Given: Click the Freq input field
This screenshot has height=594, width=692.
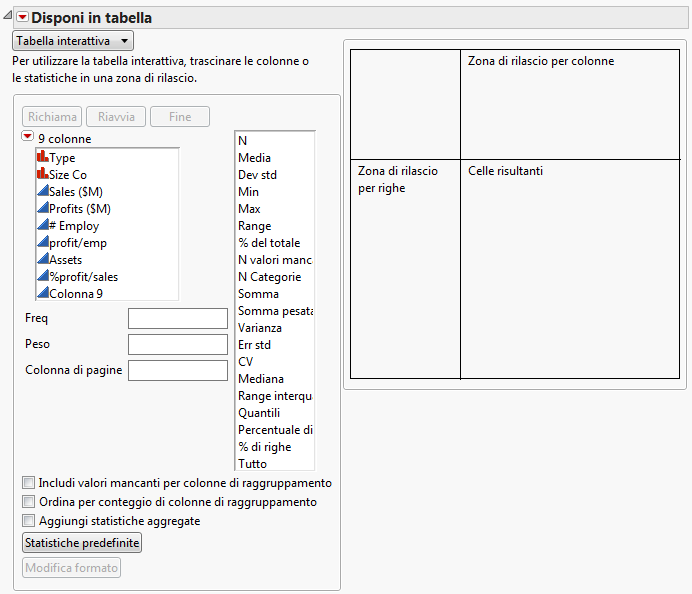Looking at the screenshot, I should coord(178,318).
